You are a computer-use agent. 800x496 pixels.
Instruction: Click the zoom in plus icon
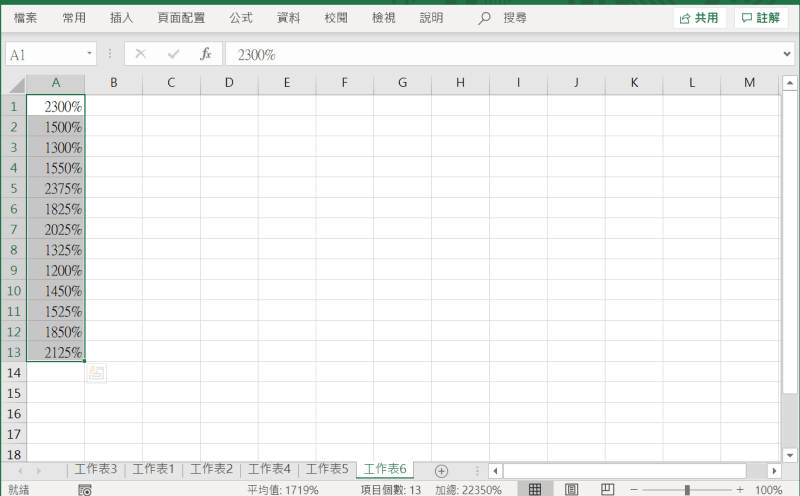tap(740, 490)
